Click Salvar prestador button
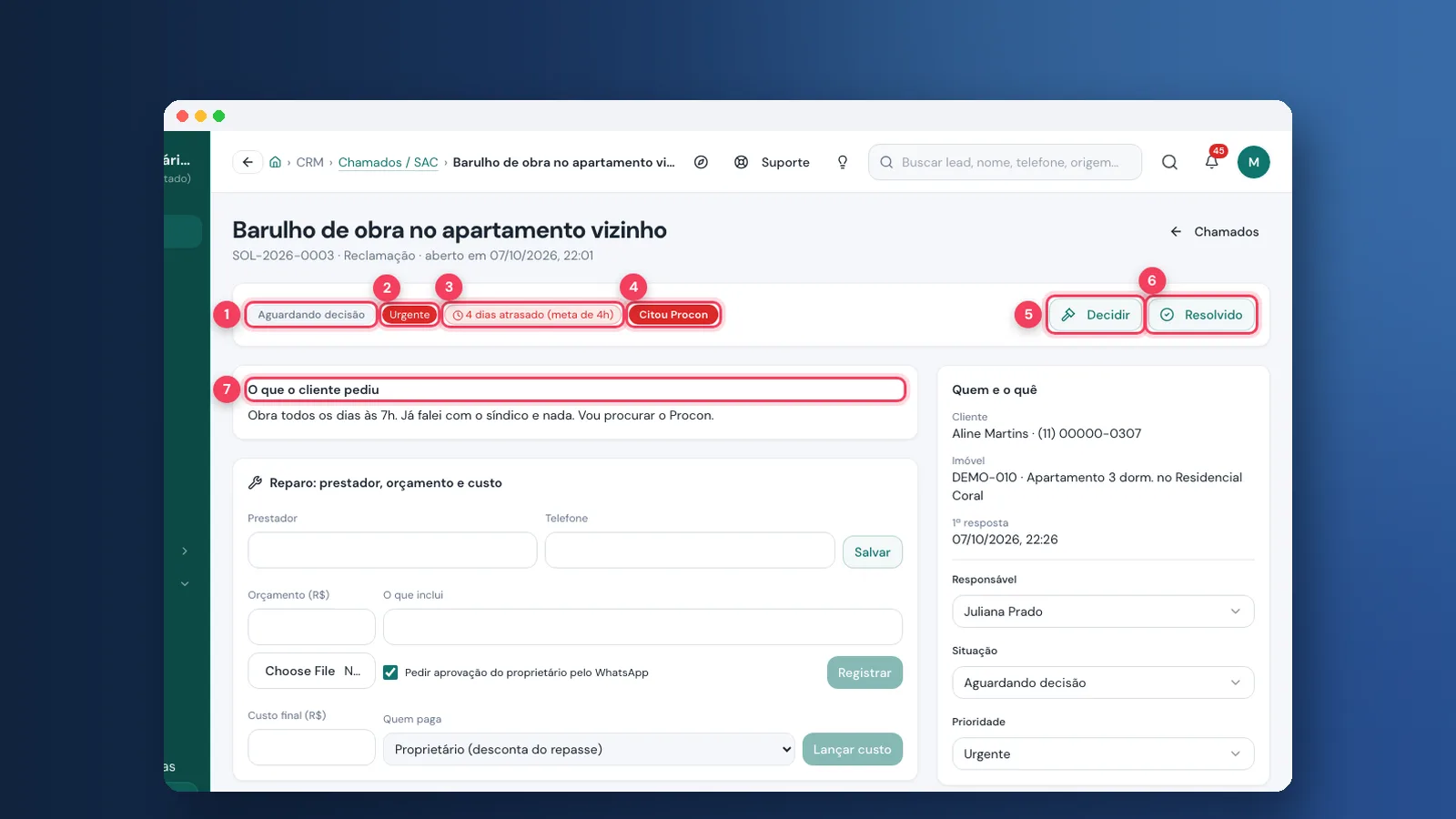1456x819 pixels. (872, 552)
